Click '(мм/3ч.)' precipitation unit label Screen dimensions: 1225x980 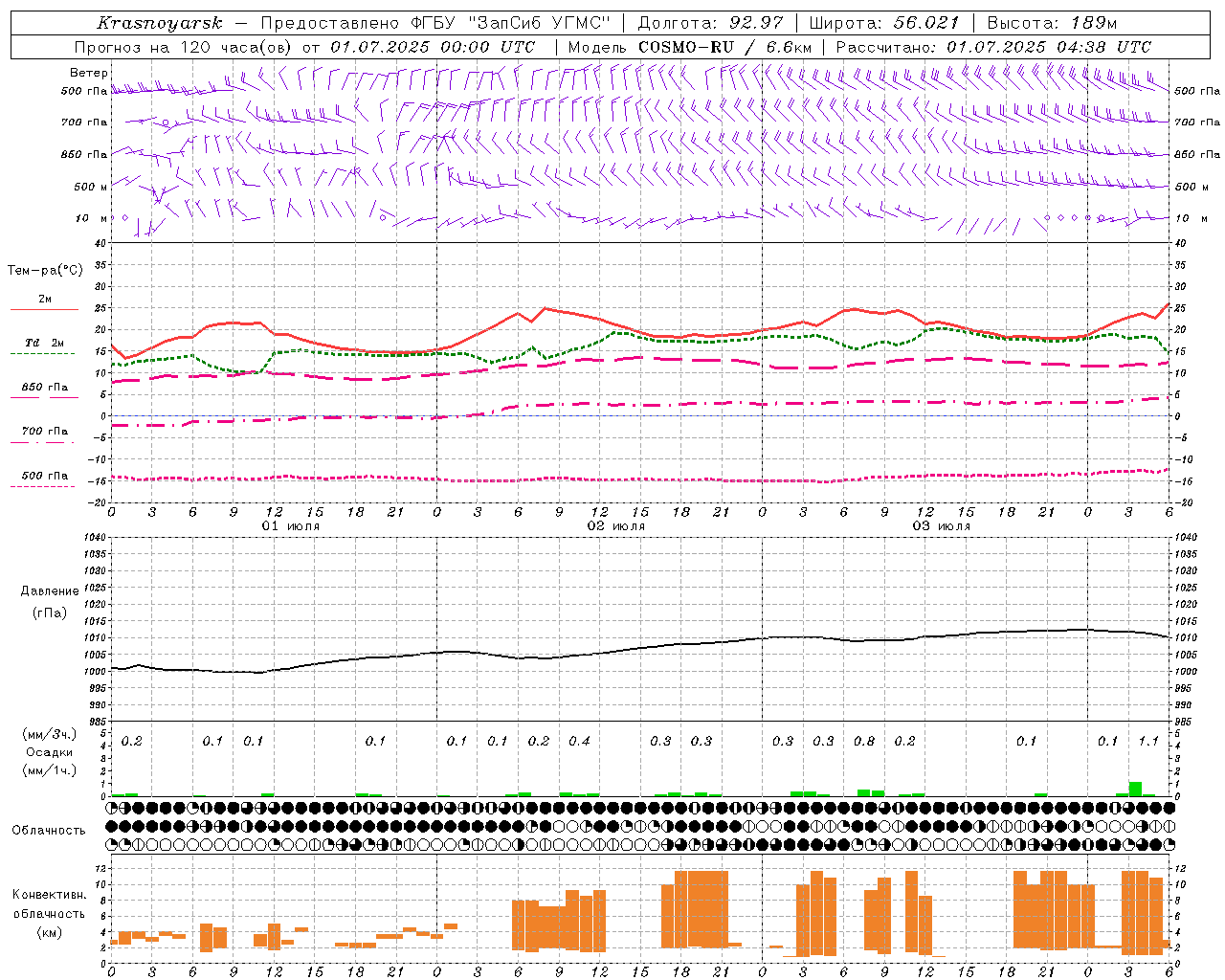pyautogui.click(x=50, y=734)
